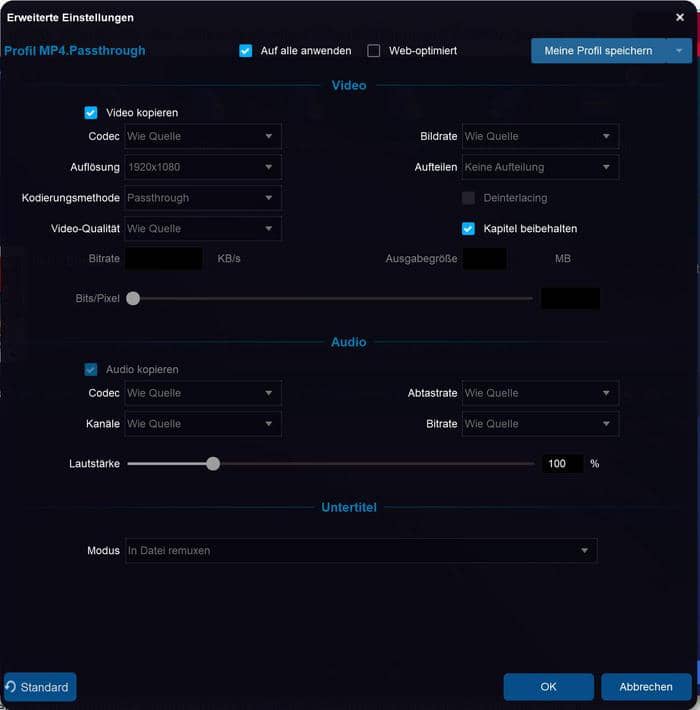Open the arrow next to Meine Profil speichern

coord(679,51)
